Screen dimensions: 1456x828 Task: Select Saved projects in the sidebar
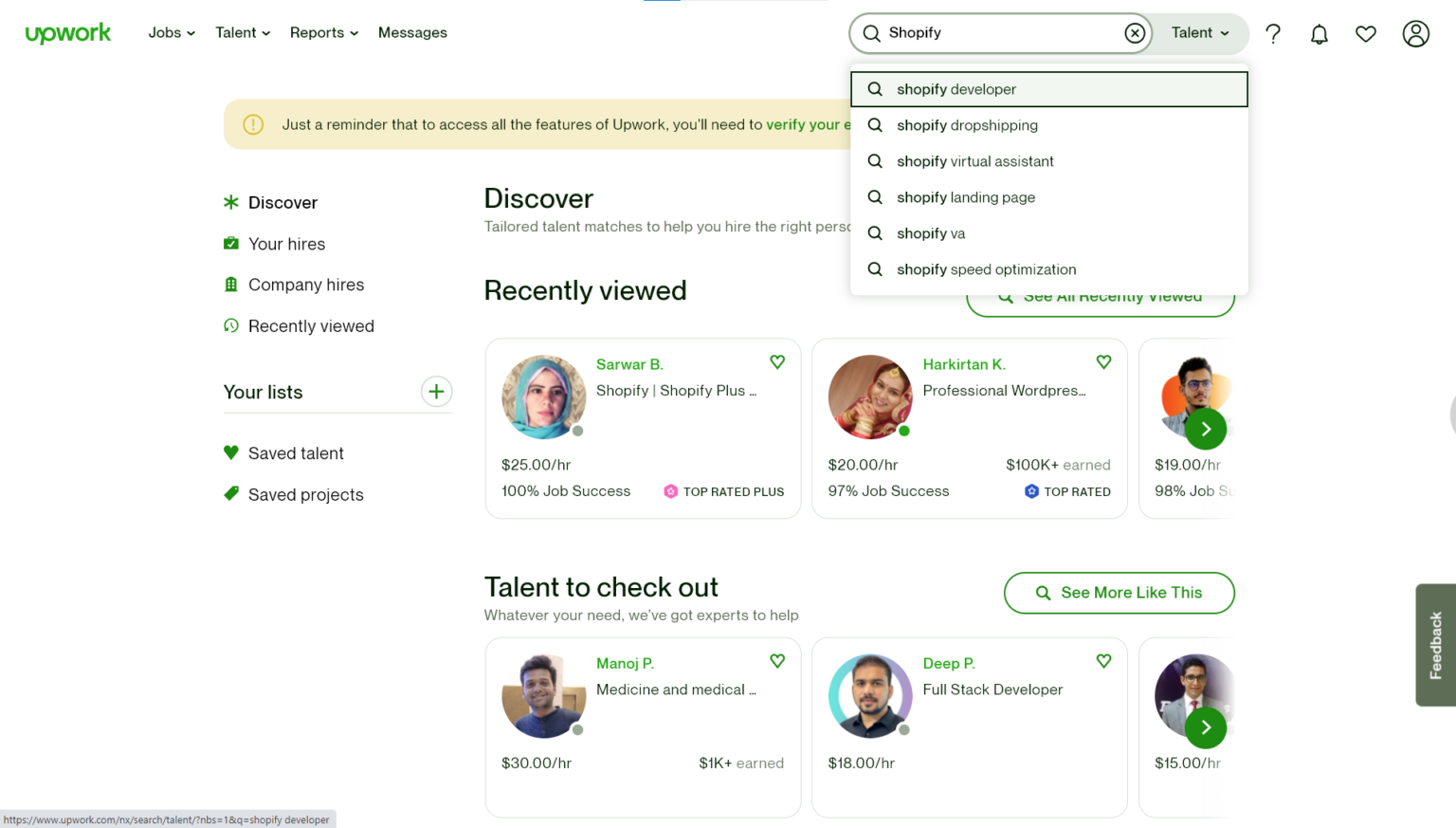305,494
